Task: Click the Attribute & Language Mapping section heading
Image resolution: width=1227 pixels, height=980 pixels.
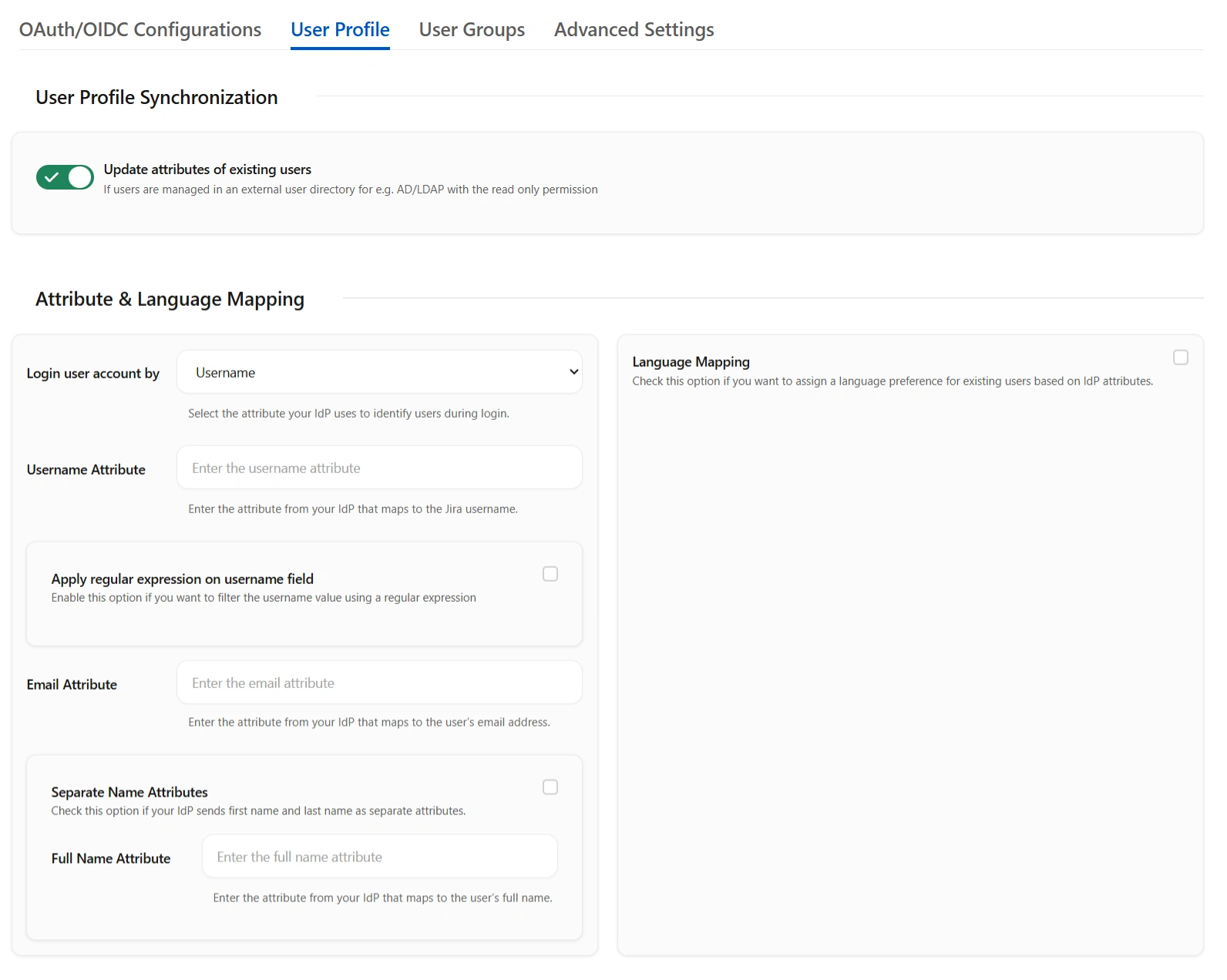Action: (x=170, y=299)
